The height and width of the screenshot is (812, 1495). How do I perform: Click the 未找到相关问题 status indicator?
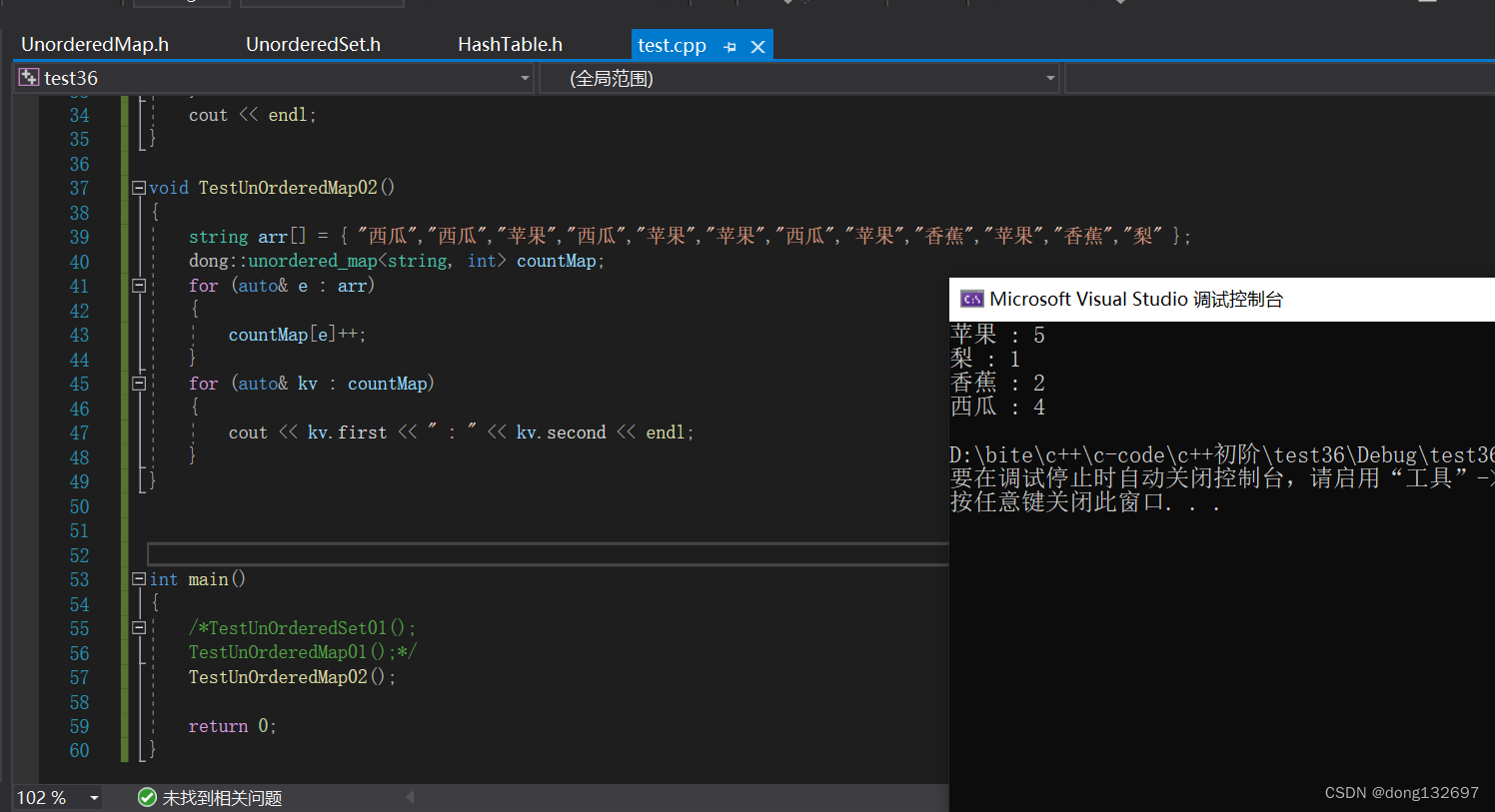click(x=222, y=798)
